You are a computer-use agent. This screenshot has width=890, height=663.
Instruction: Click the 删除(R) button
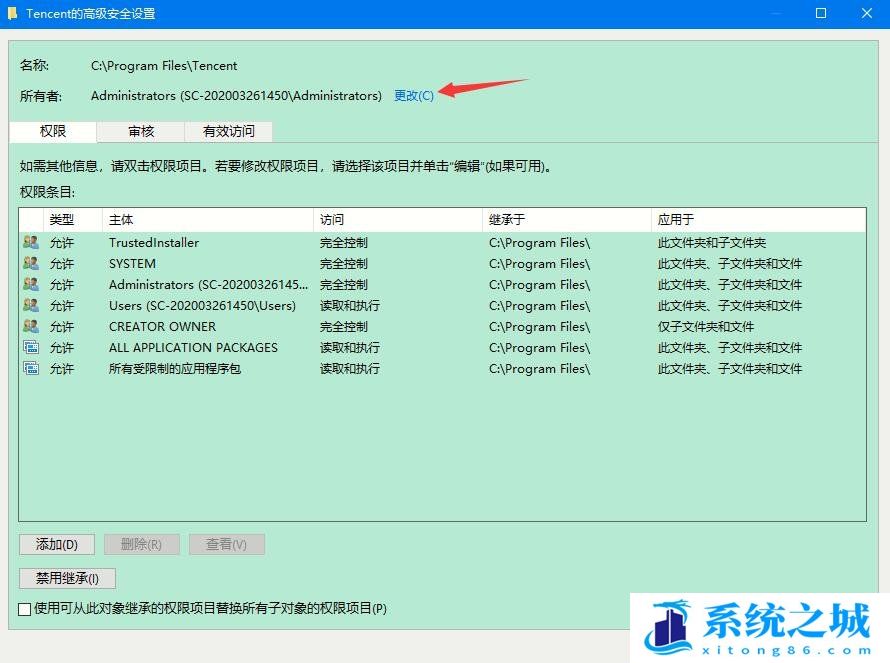141,544
